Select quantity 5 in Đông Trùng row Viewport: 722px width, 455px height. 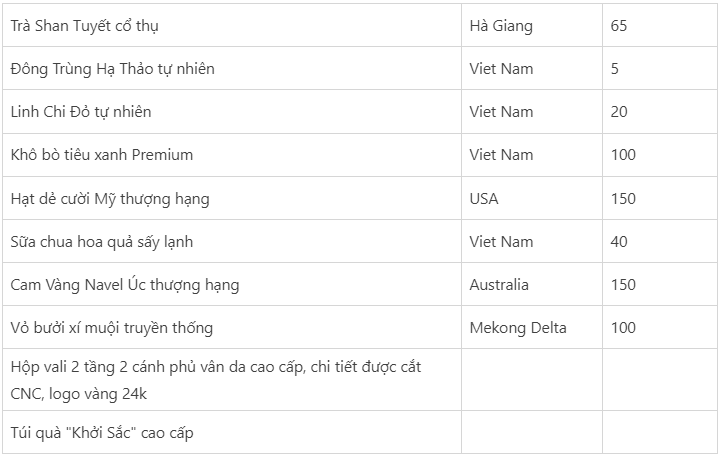pyautogui.click(x=660, y=68)
